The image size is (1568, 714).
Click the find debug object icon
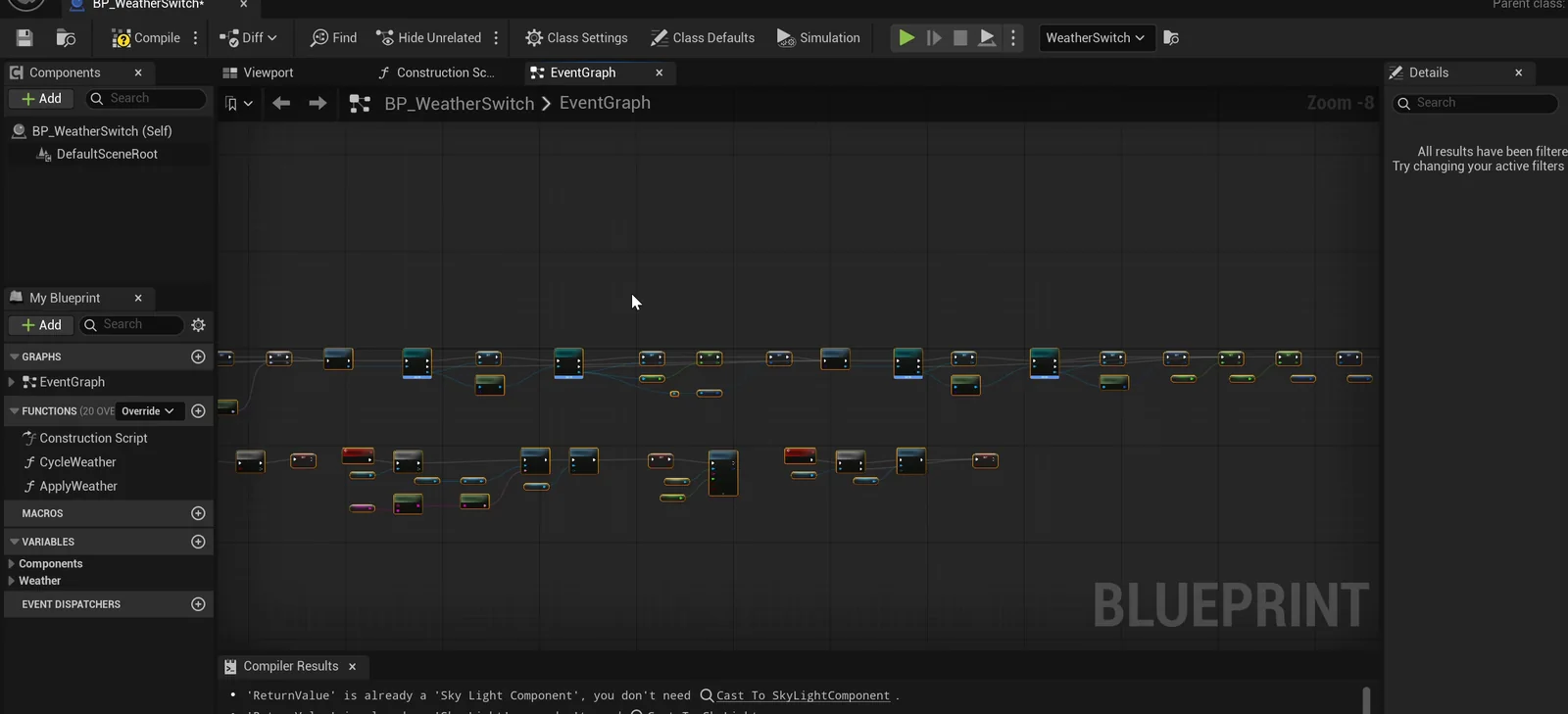(x=1171, y=38)
